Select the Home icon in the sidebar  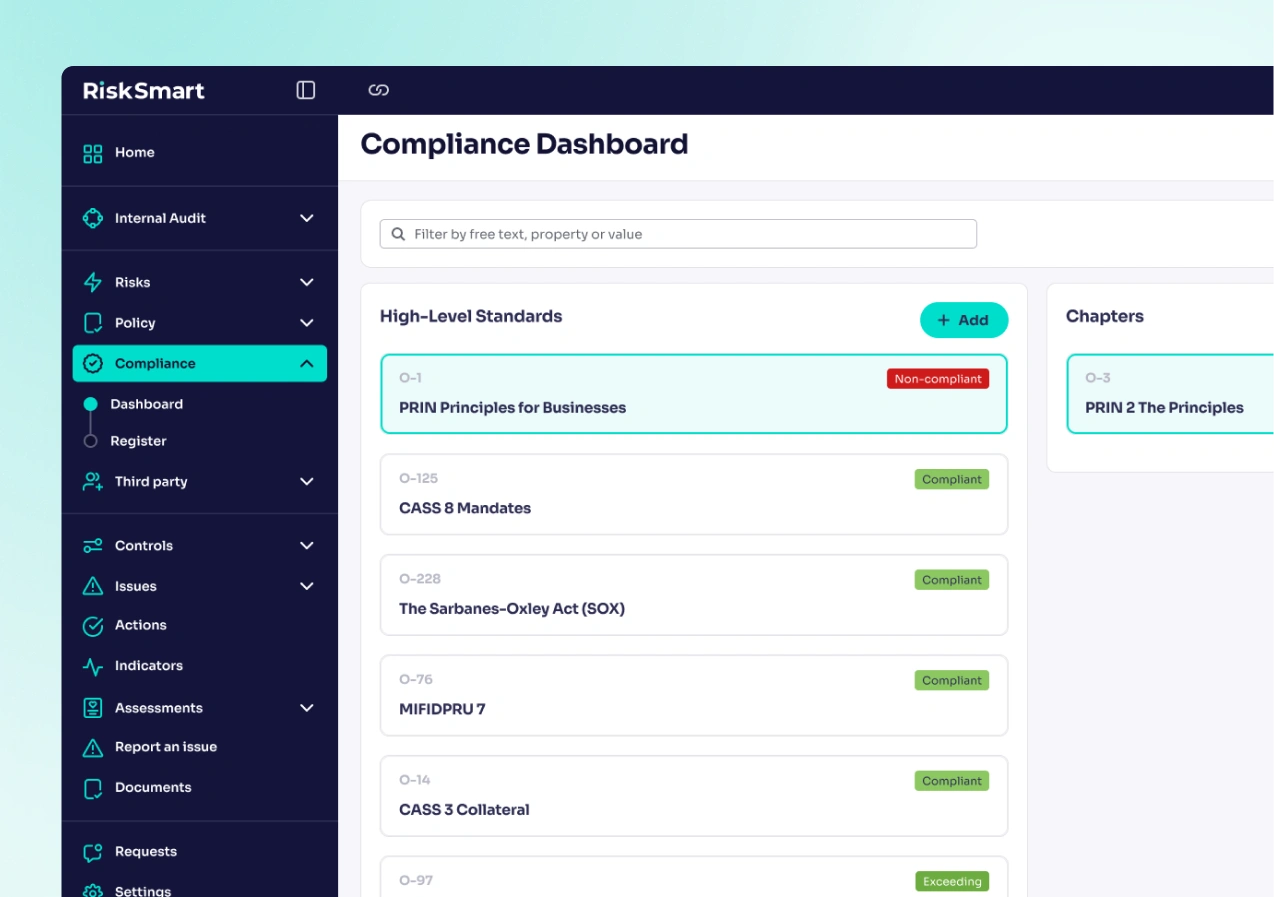point(92,152)
